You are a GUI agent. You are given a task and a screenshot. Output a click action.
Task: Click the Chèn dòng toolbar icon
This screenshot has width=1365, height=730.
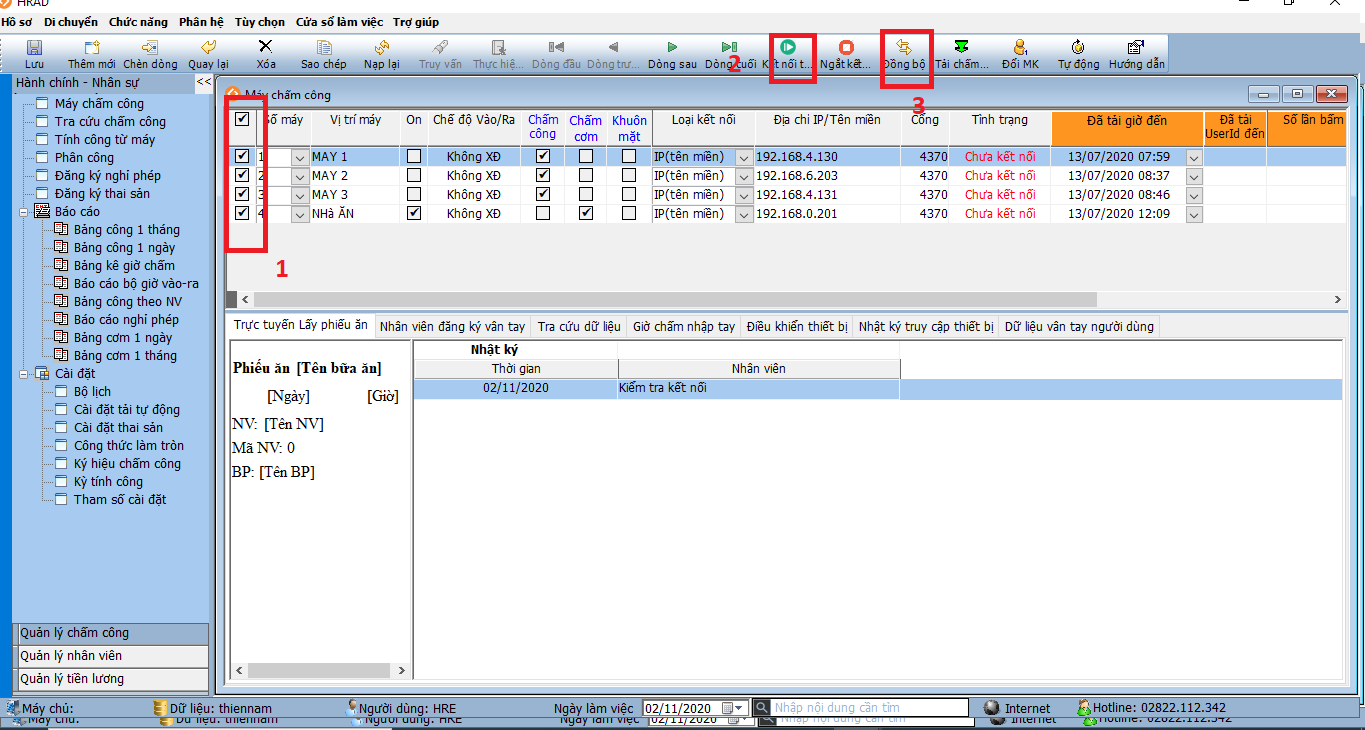click(x=150, y=47)
